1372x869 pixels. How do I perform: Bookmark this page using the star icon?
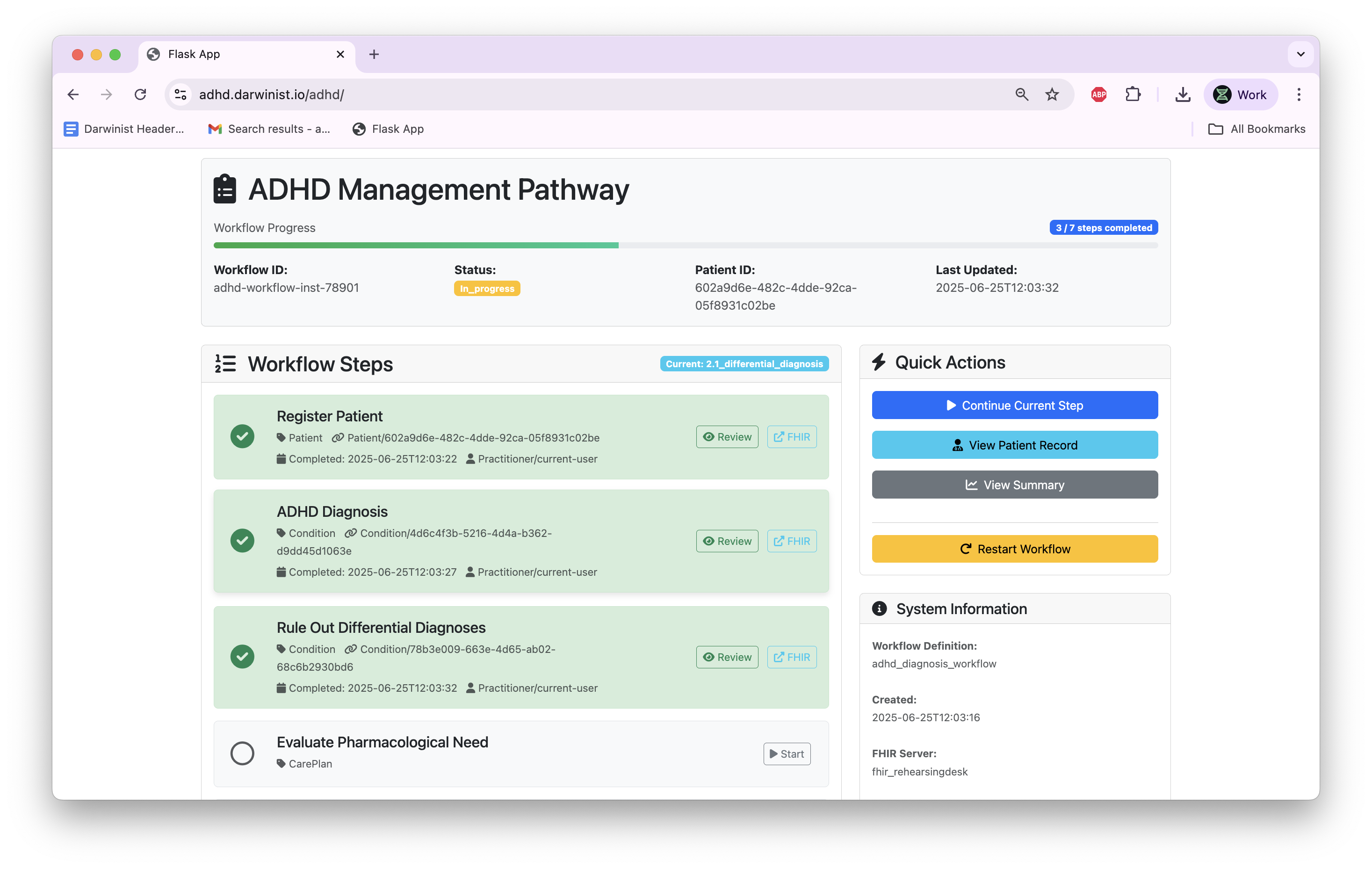1051,94
